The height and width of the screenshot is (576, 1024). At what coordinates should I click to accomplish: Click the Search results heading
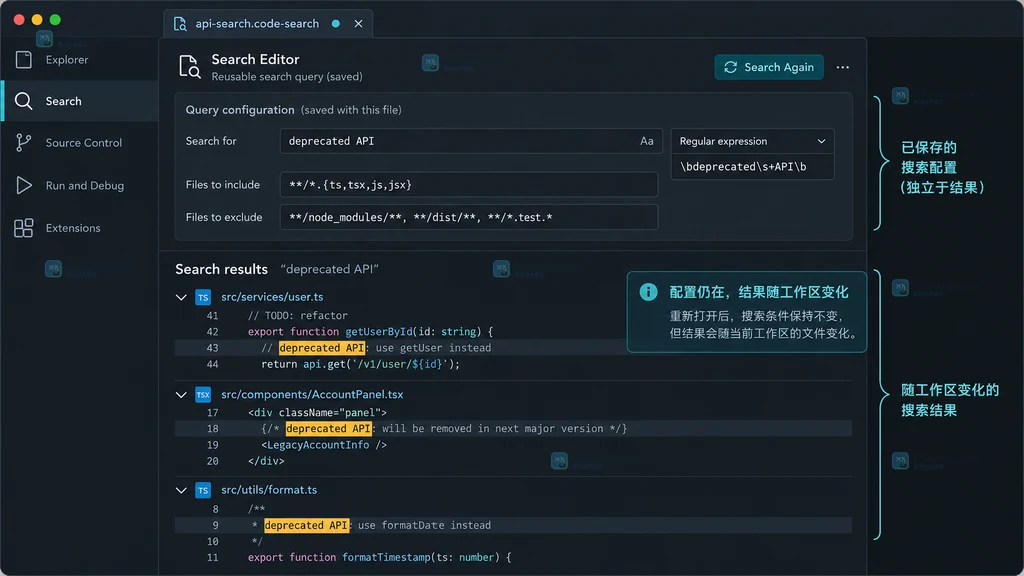221,269
